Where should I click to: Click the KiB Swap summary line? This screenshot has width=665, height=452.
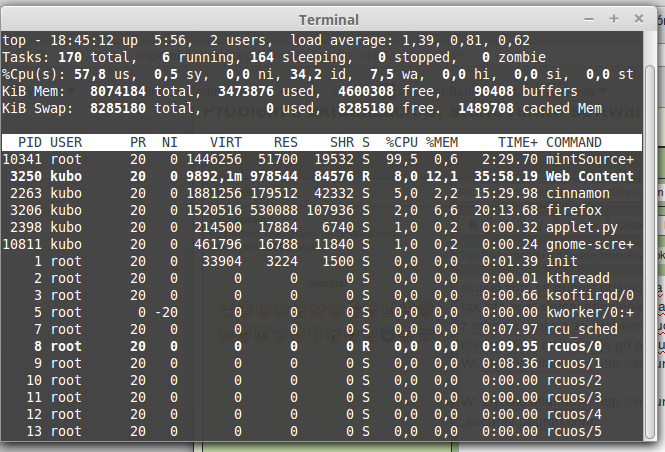(x=300, y=108)
